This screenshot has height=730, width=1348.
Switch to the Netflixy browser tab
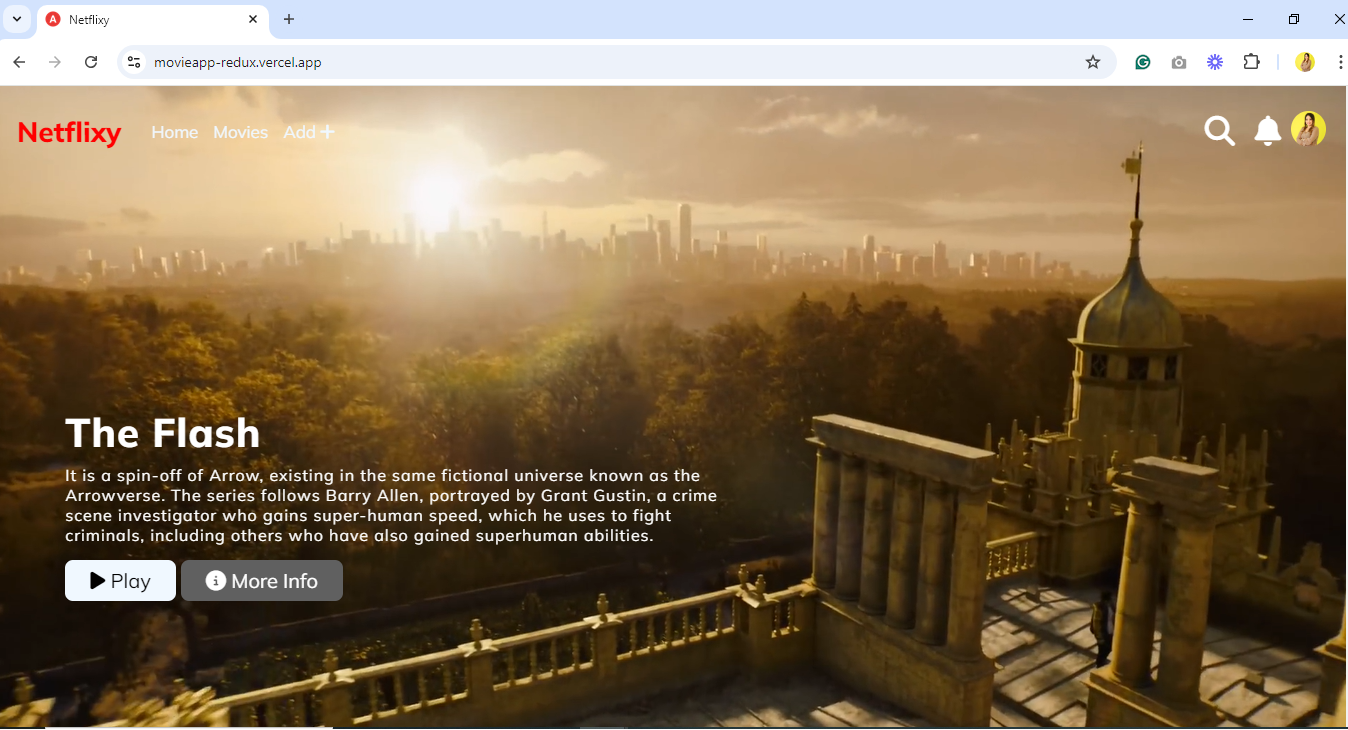[x=153, y=19]
